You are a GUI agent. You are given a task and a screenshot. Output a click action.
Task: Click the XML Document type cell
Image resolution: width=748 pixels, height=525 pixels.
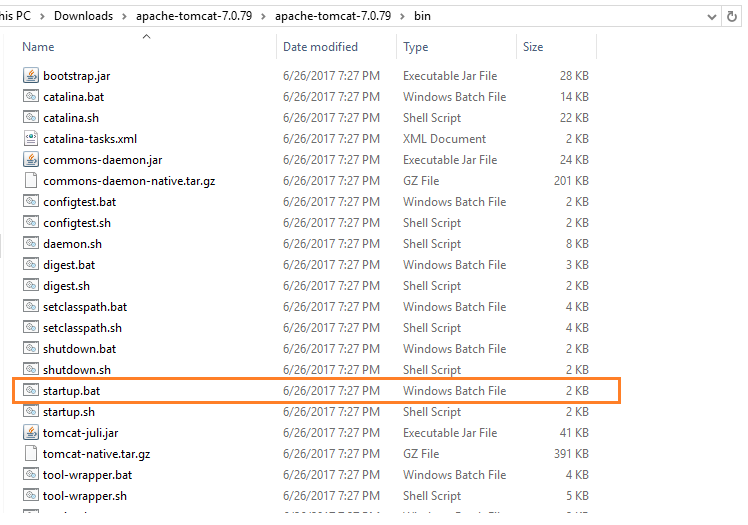pyautogui.click(x=444, y=139)
